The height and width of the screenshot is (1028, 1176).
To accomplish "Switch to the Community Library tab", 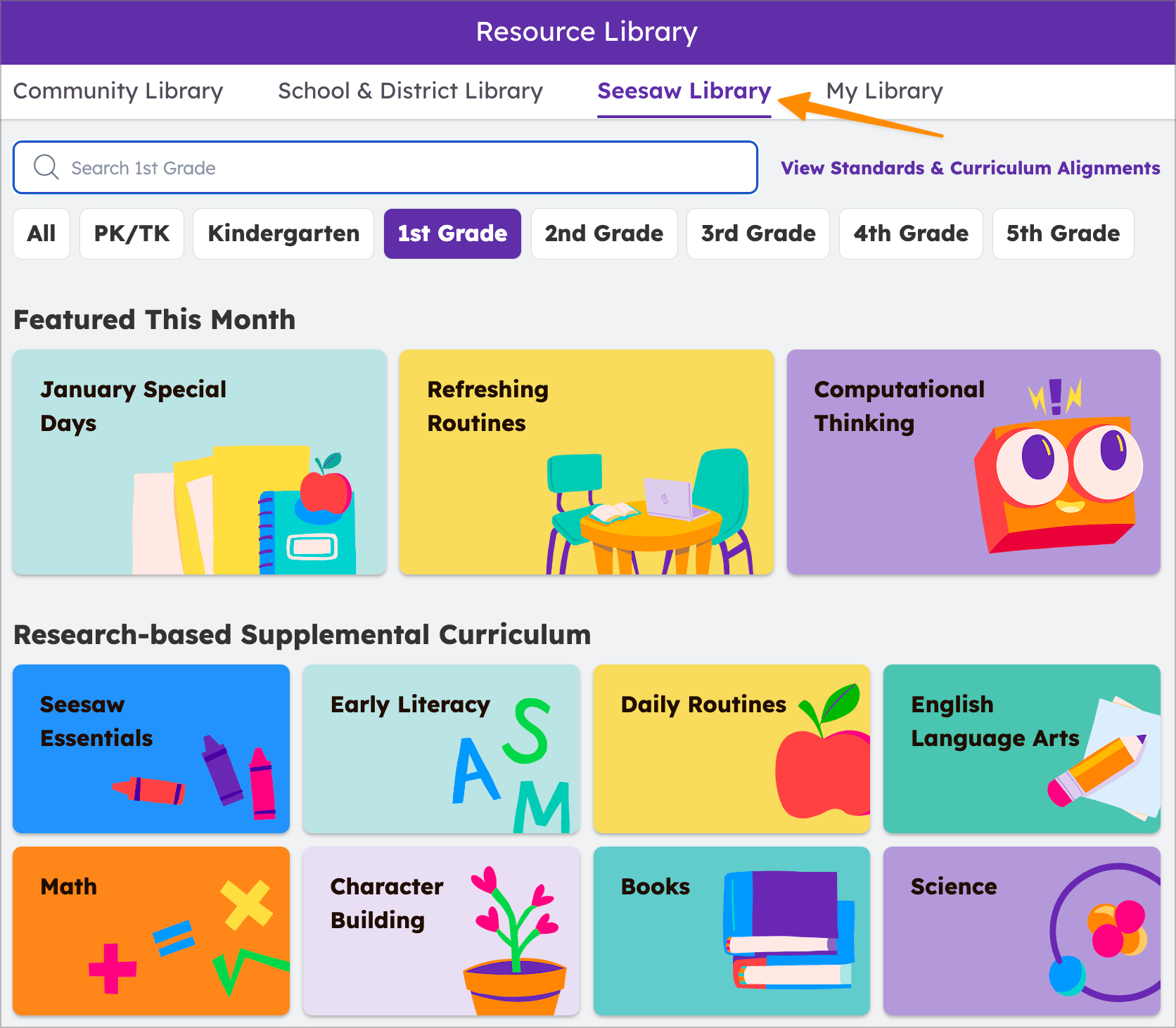I will coord(118,91).
